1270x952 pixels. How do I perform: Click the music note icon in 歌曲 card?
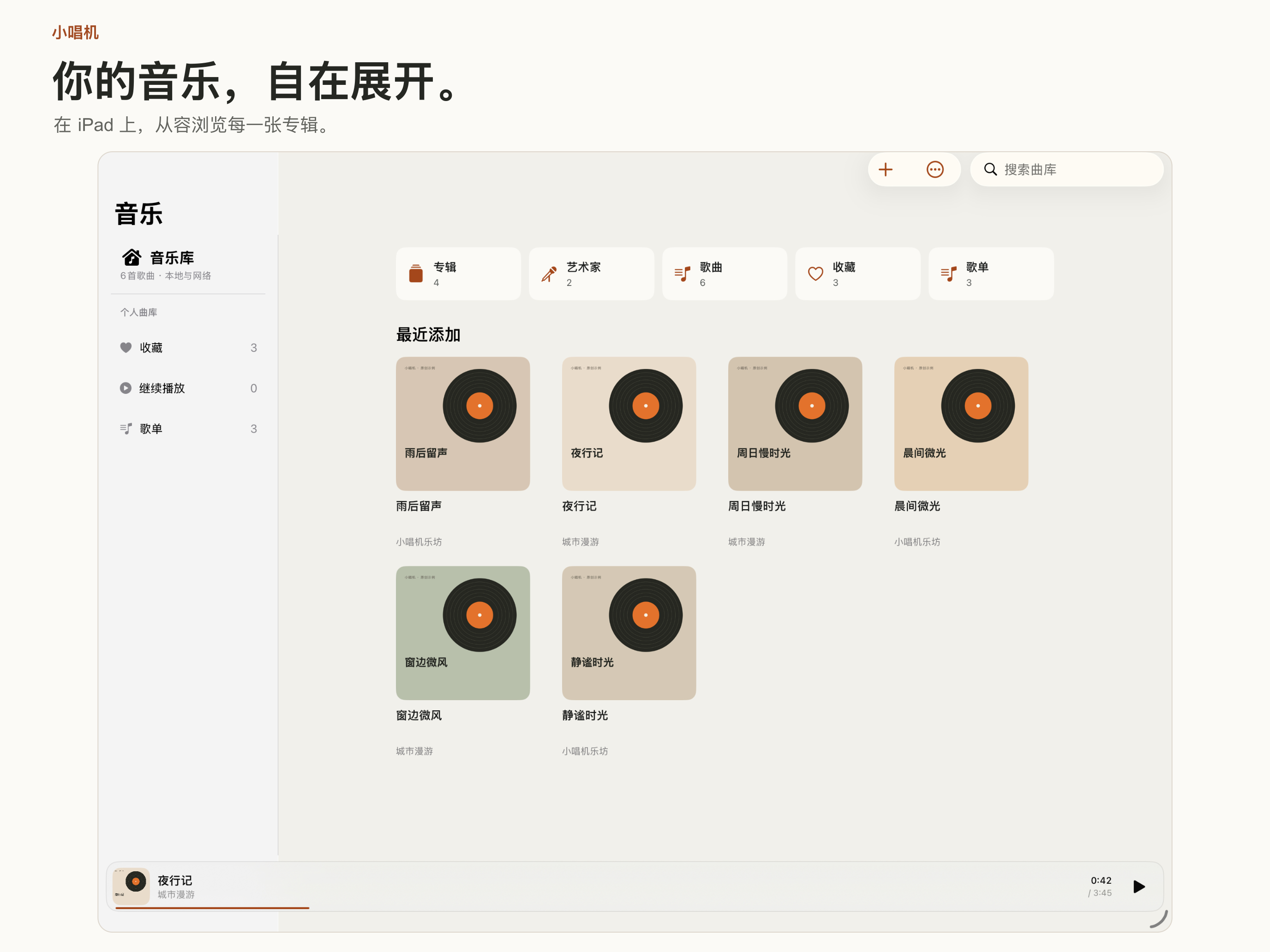point(682,274)
